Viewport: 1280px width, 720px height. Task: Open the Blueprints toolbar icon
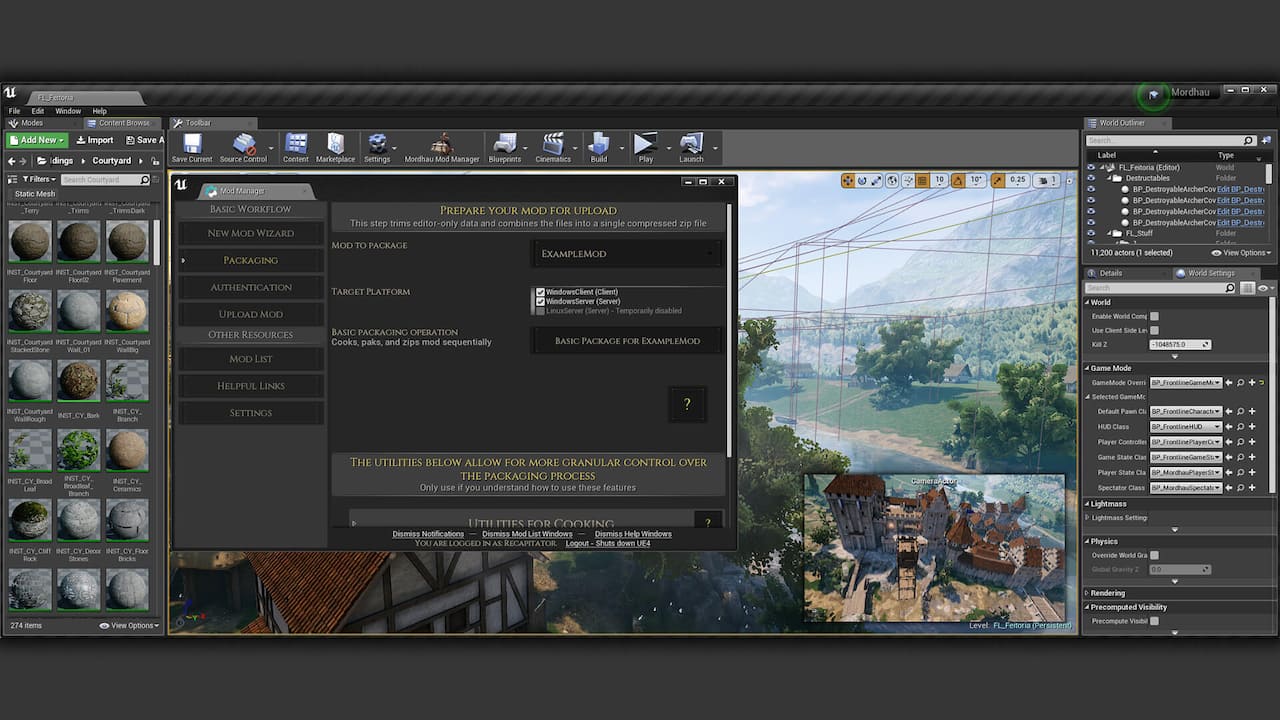(505, 148)
